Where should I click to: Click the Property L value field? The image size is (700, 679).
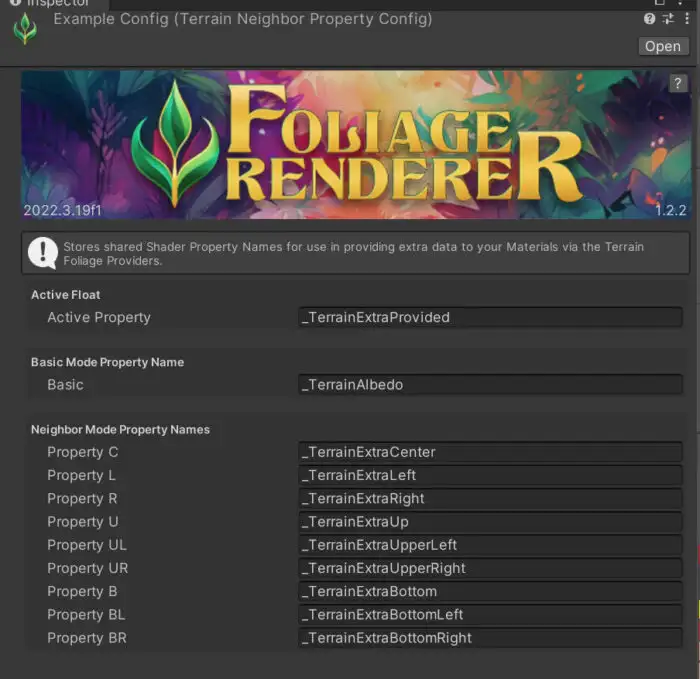point(490,475)
